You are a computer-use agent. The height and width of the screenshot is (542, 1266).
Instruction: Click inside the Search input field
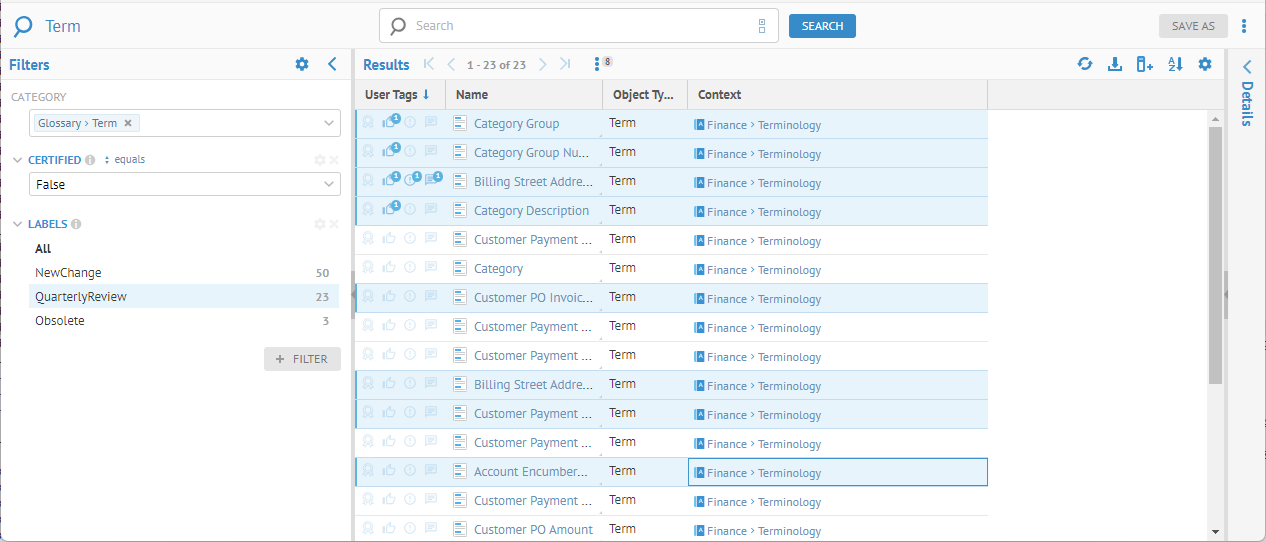point(580,26)
